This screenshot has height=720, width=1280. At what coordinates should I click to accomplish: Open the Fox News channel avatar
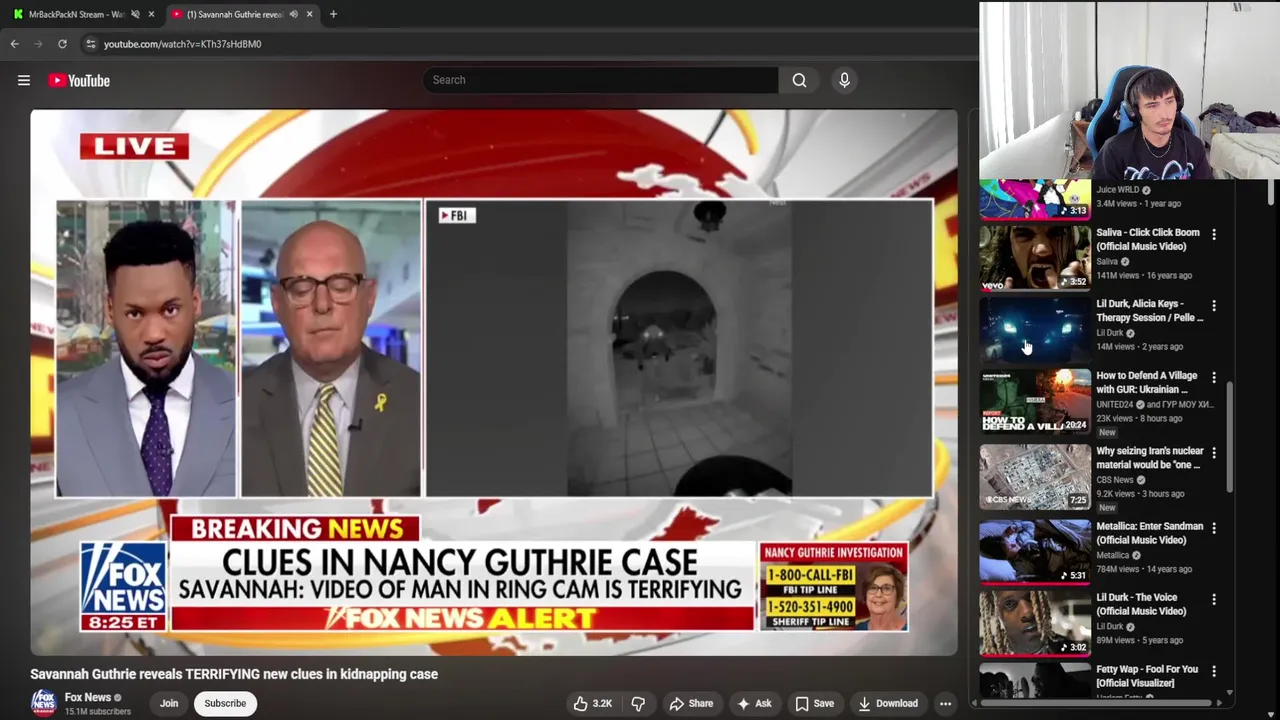43,703
